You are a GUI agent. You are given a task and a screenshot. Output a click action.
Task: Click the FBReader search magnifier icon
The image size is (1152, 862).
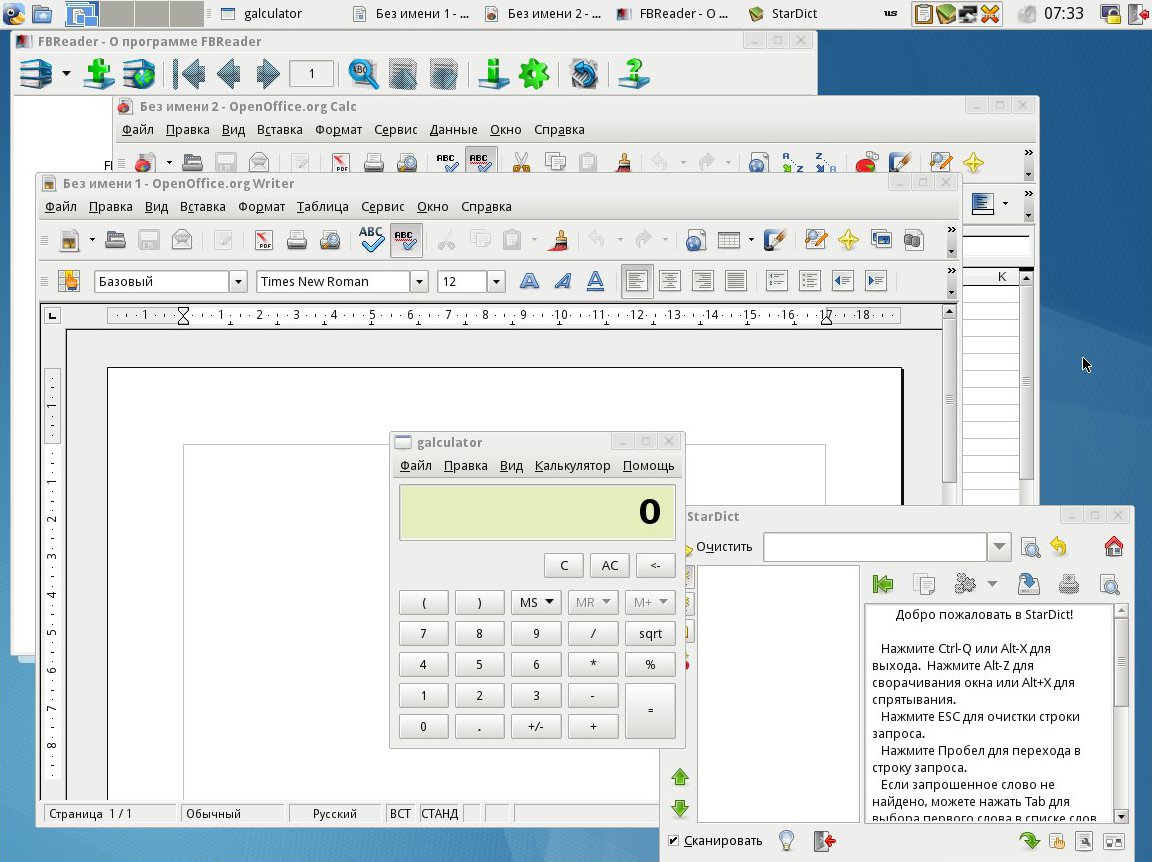tap(363, 74)
